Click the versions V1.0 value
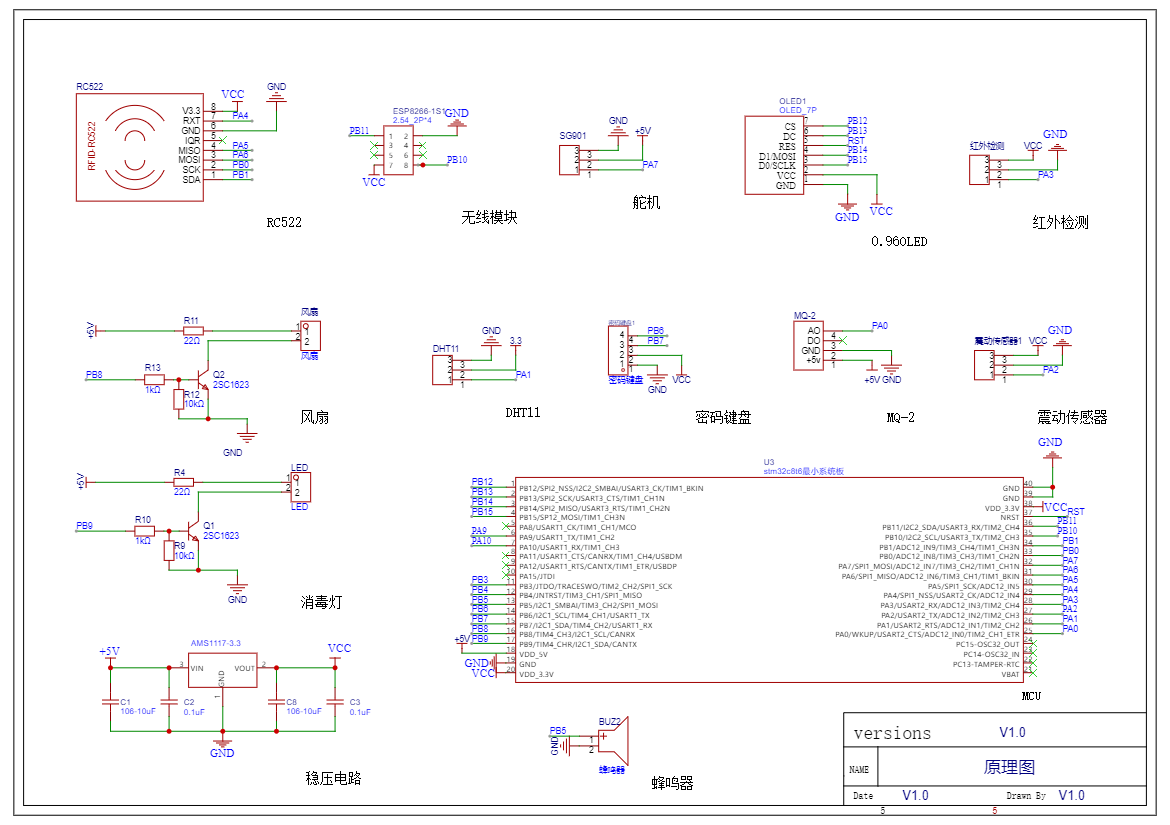 1013,733
